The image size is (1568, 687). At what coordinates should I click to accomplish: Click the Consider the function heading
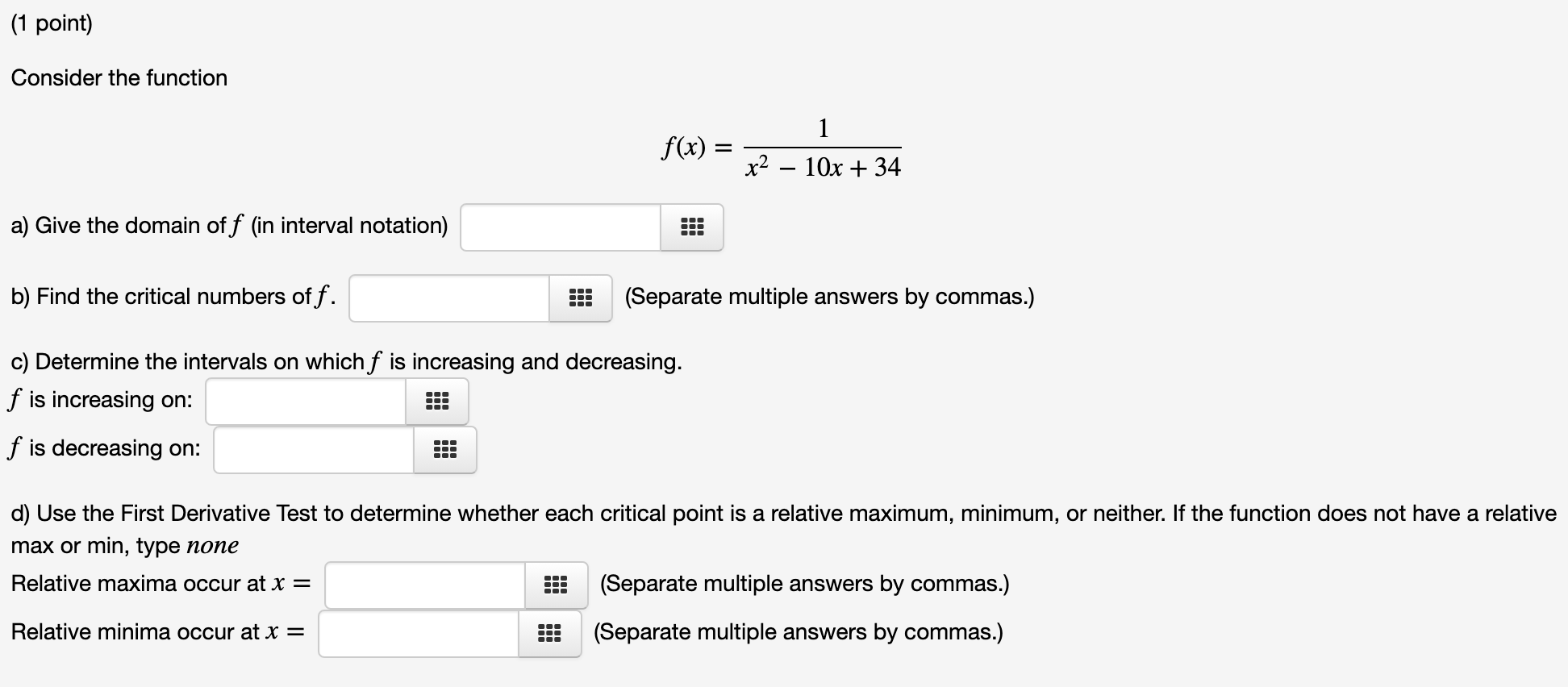tap(119, 77)
